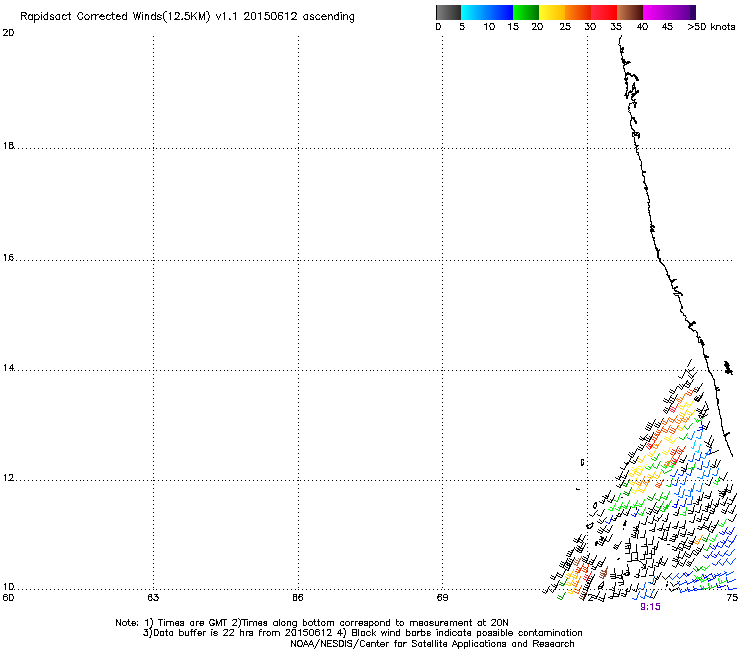Click the longitude label 66

tap(298, 598)
